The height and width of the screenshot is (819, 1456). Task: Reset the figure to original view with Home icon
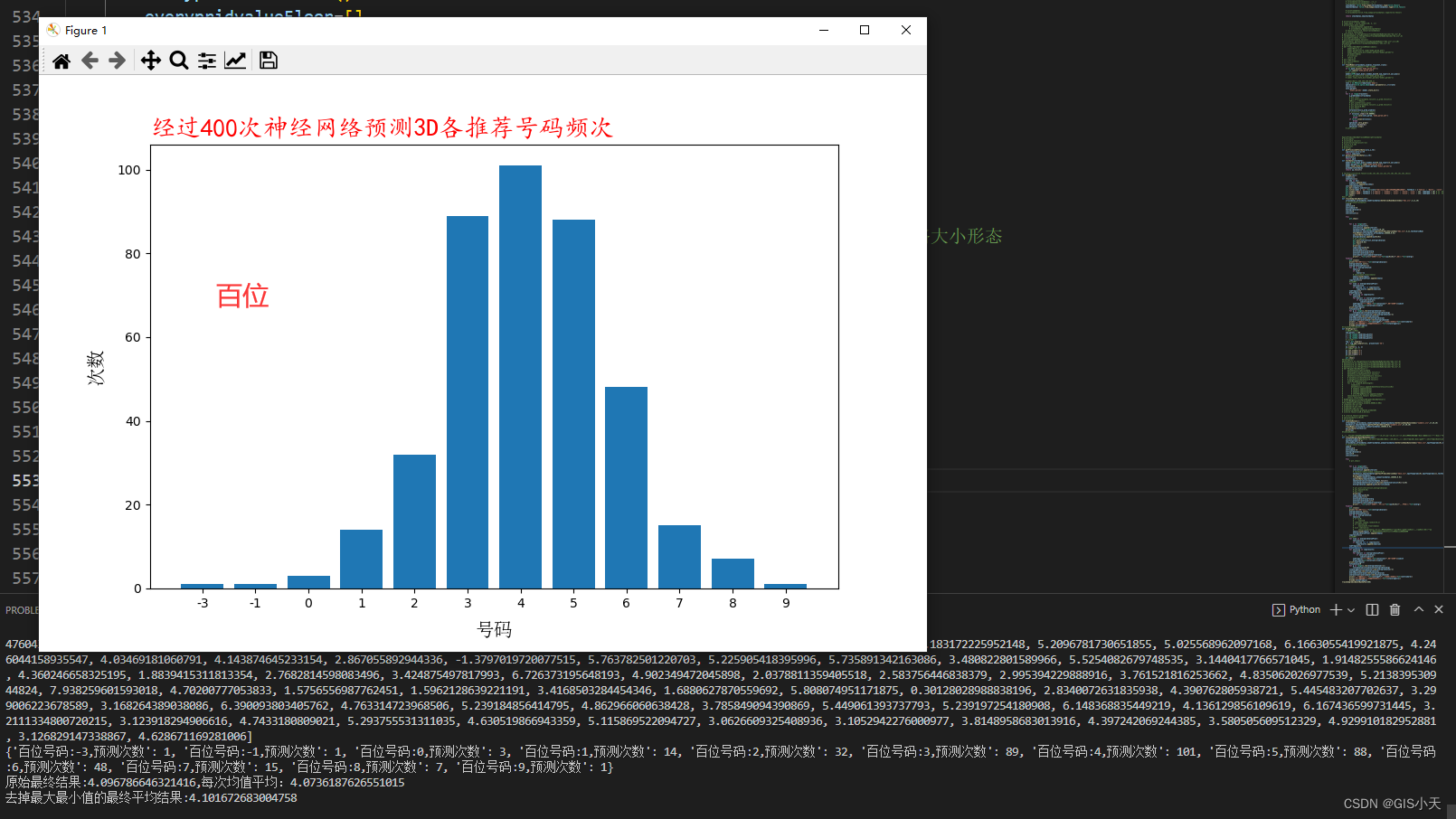coord(61,61)
